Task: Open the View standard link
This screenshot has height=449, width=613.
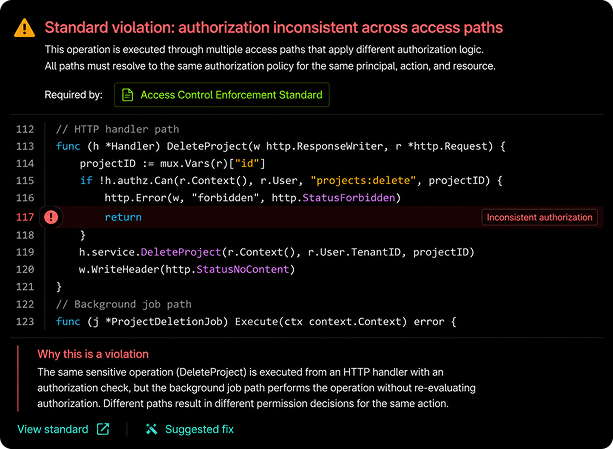Action: 63,429
